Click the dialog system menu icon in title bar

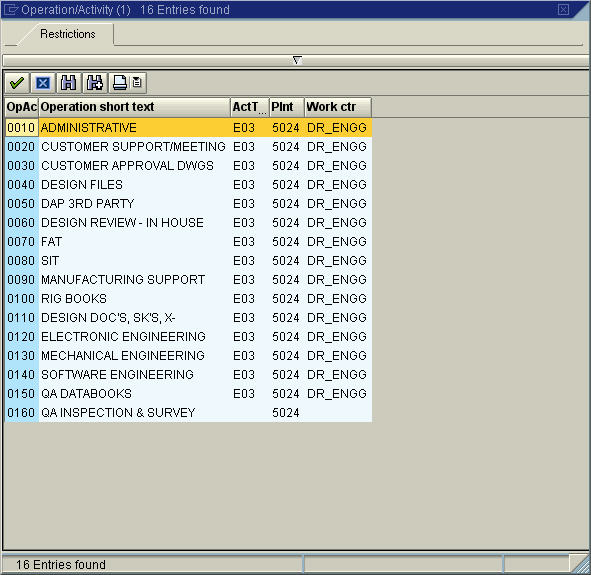(11, 9)
